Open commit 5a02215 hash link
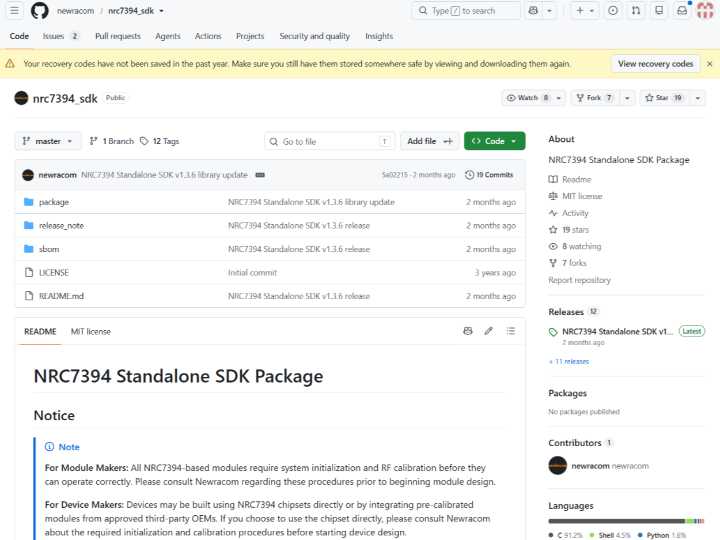Image resolution: width=720 pixels, height=540 pixels. point(394,175)
